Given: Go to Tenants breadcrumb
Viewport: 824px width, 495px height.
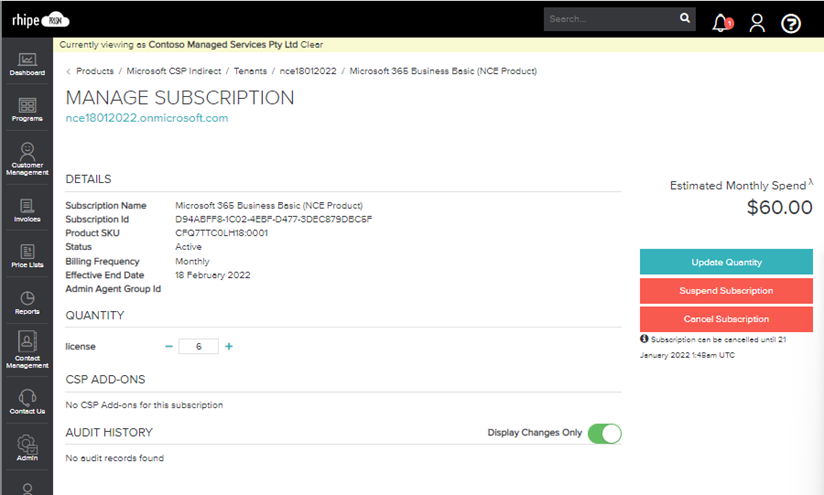Looking at the screenshot, I should point(250,71).
